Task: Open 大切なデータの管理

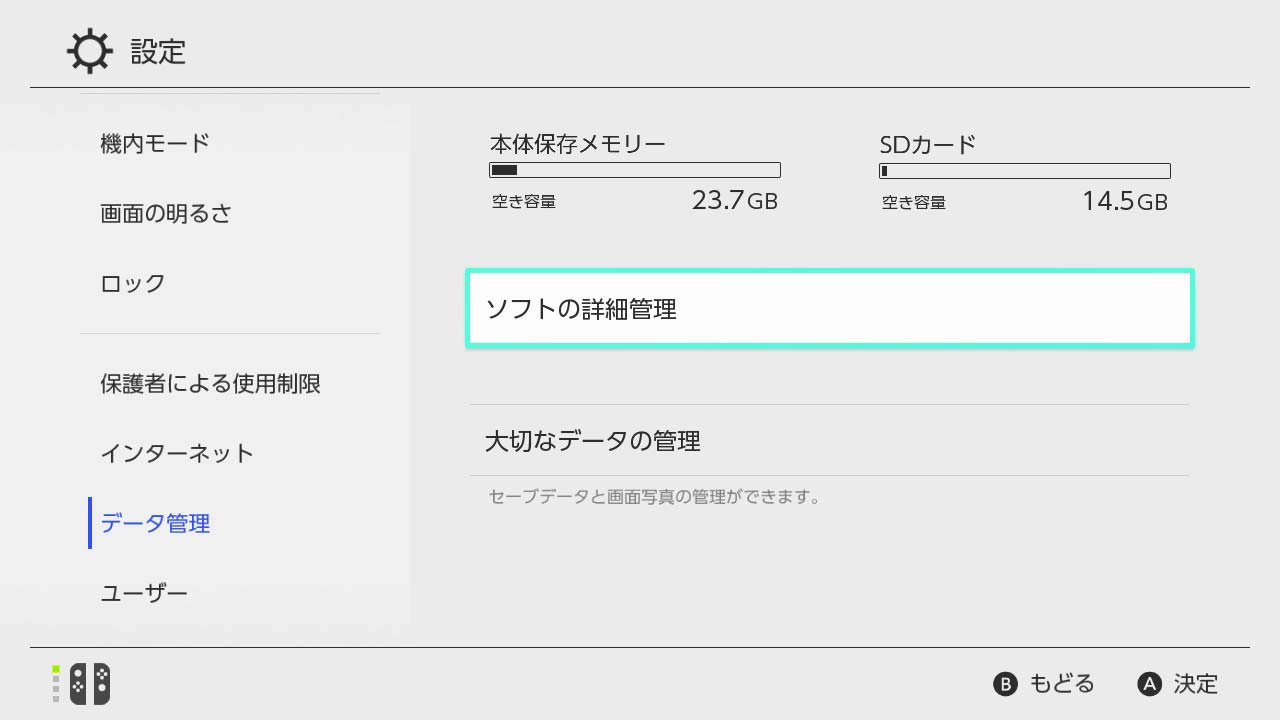Action: click(830, 440)
